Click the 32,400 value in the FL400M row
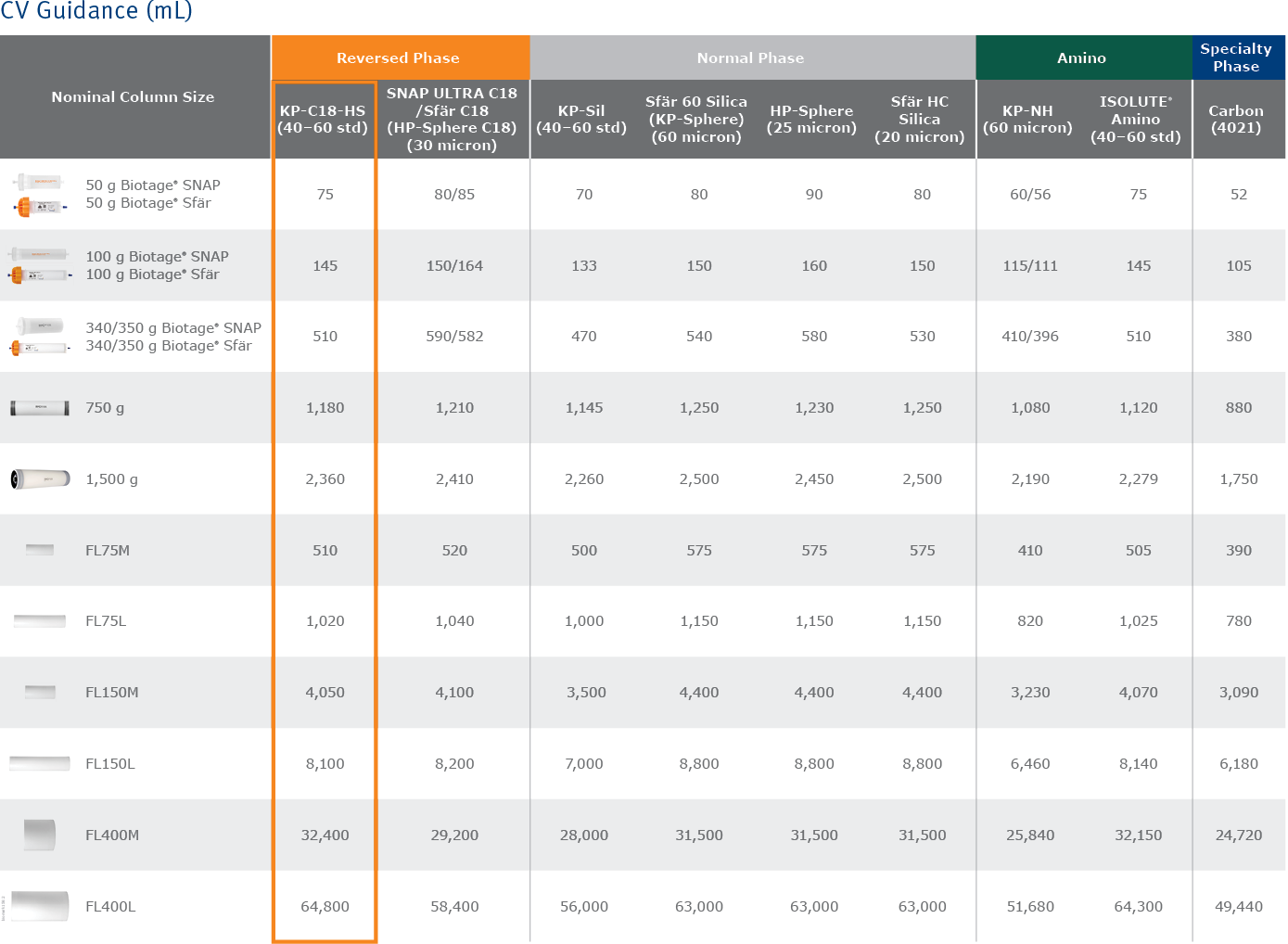The width and height of the screenshot is (1288, 944). (325, 836)
